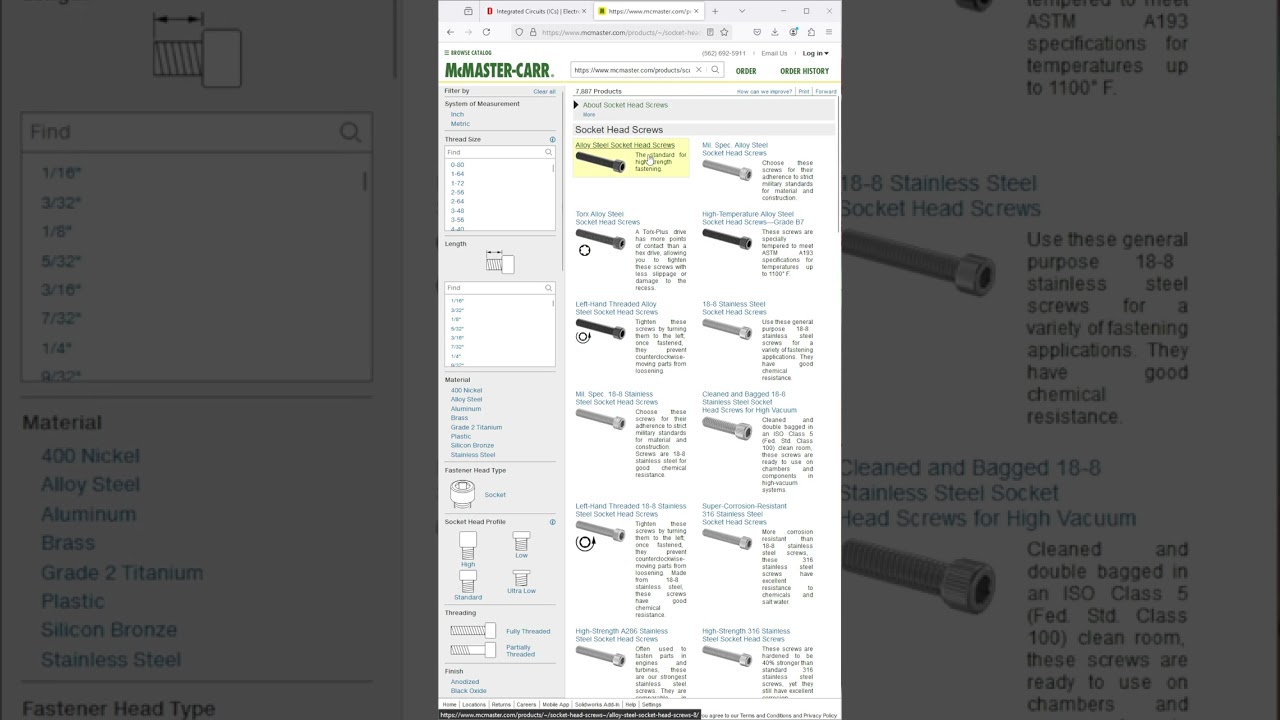1280x720 pixels.
Task: Click the McMaster search magnifier icon
Action: point(715,70)
